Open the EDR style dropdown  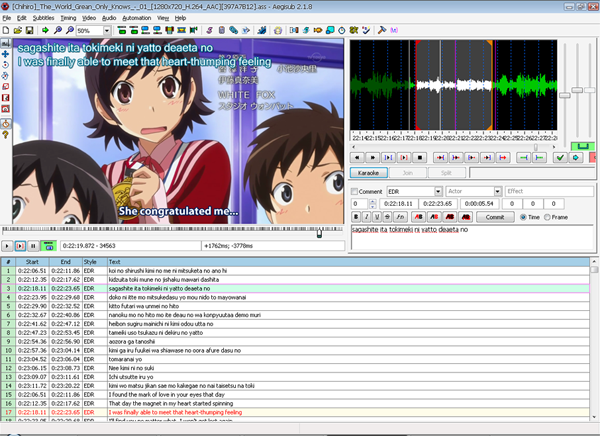coord(438,191)
